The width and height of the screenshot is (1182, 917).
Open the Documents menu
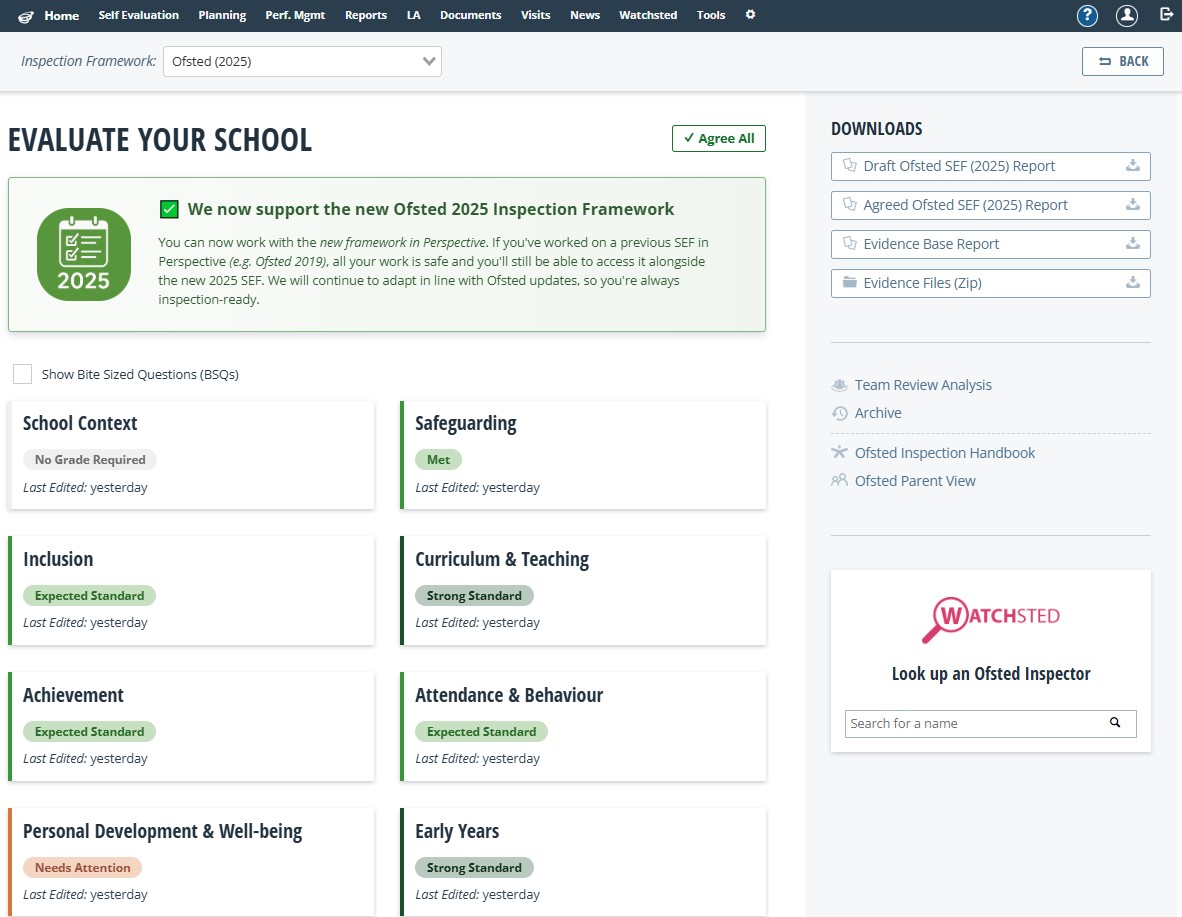pos(470,15)
